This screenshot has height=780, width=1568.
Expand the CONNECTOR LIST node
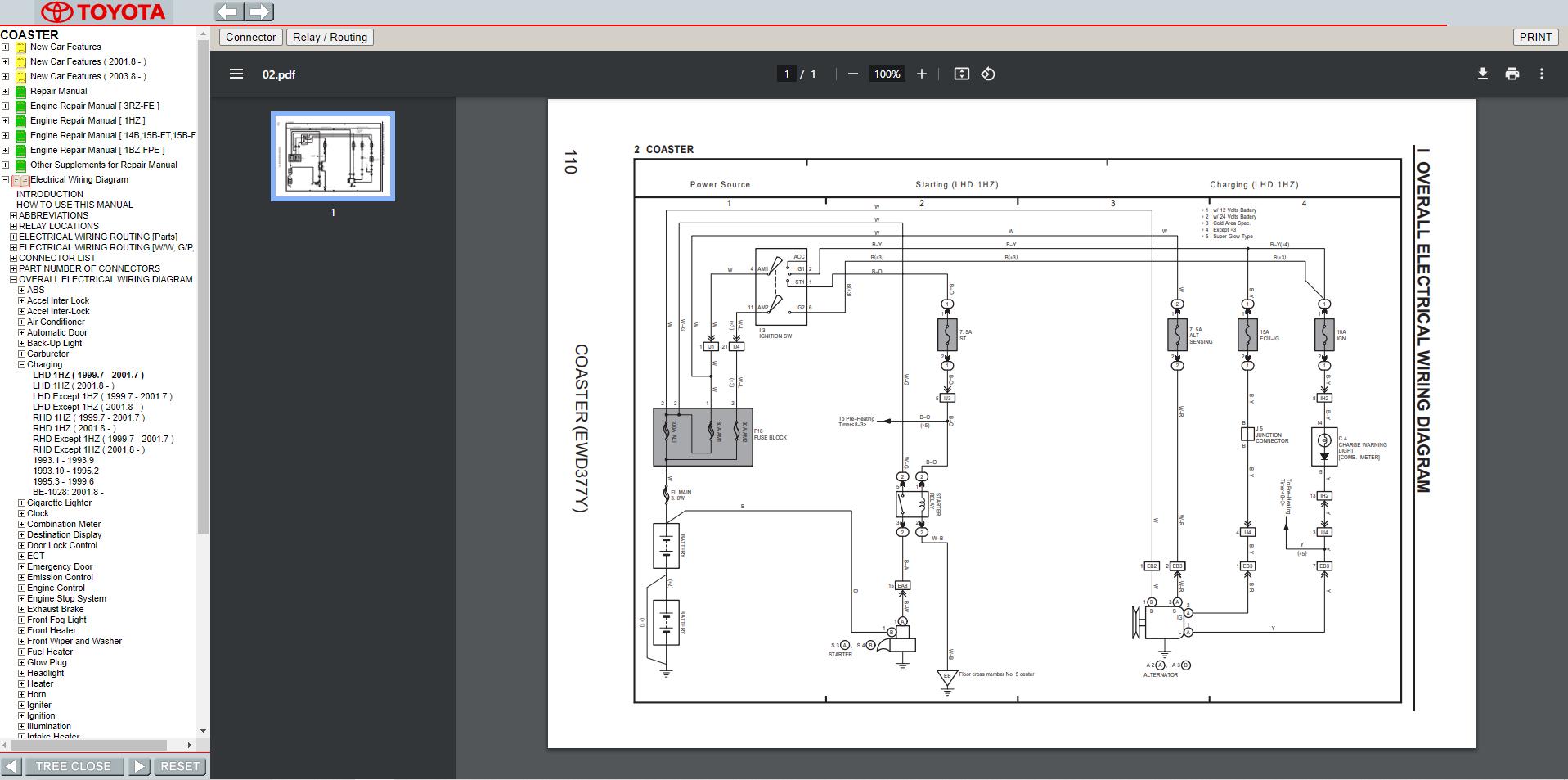click(x=13, y=259)
